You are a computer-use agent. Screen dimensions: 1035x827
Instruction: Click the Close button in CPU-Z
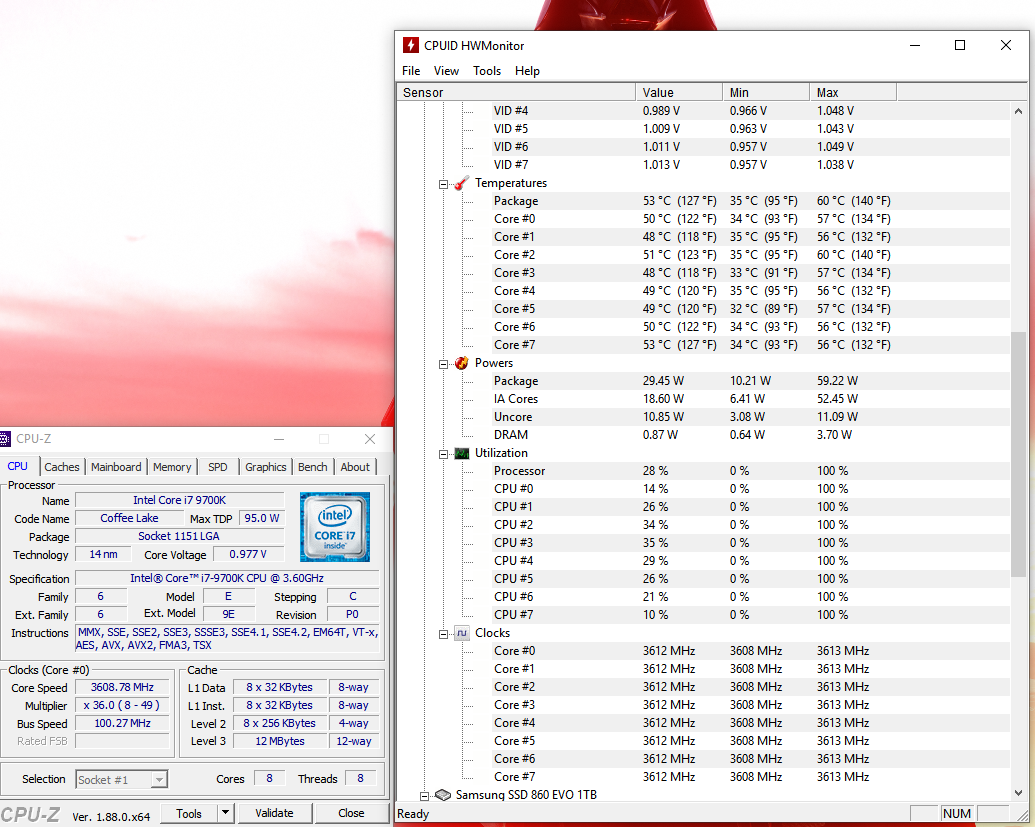[351, 813]
